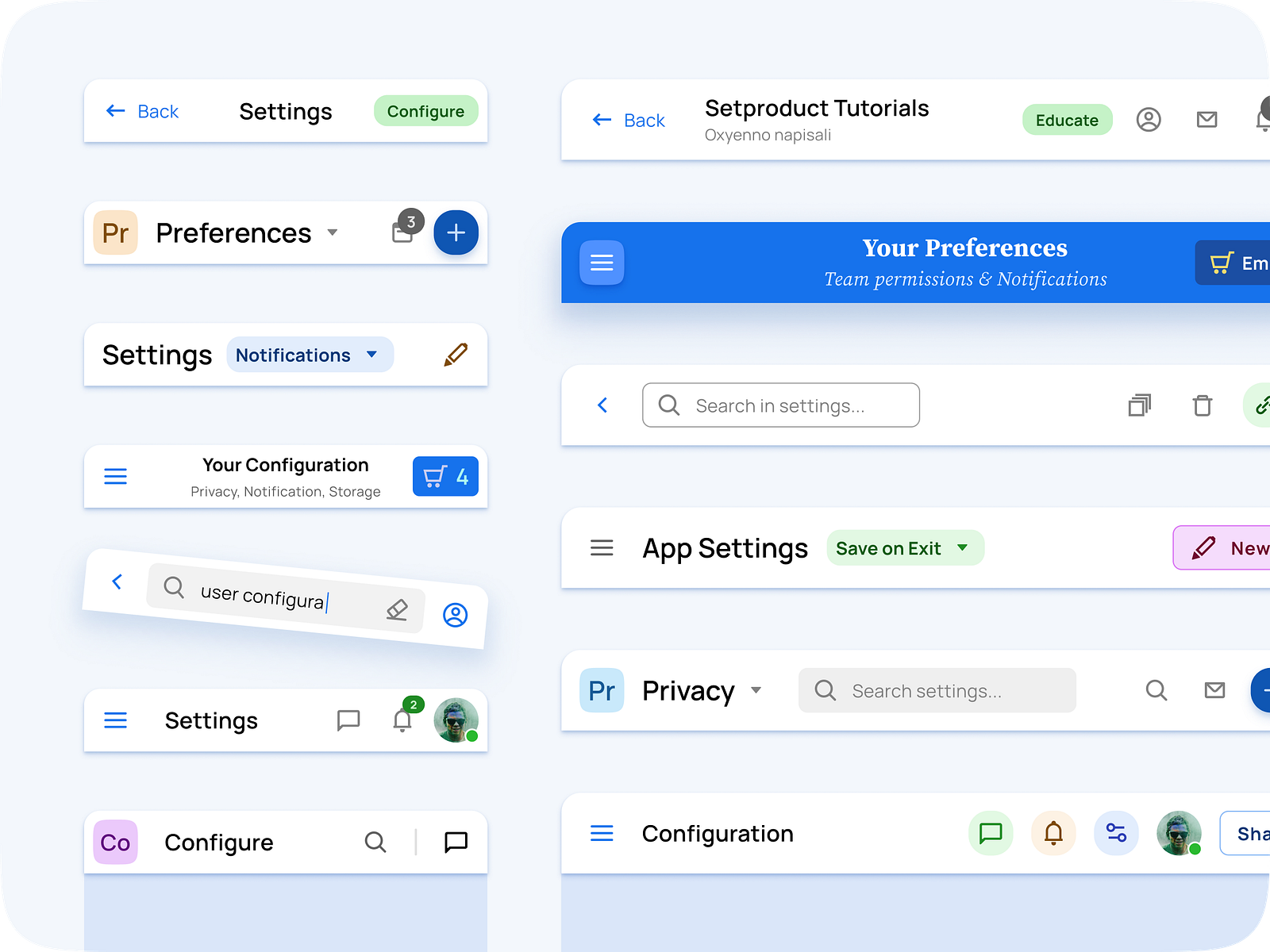
Task: Click the profile icon in Setproduct Tutorials header
Action: click(1149, 120)
